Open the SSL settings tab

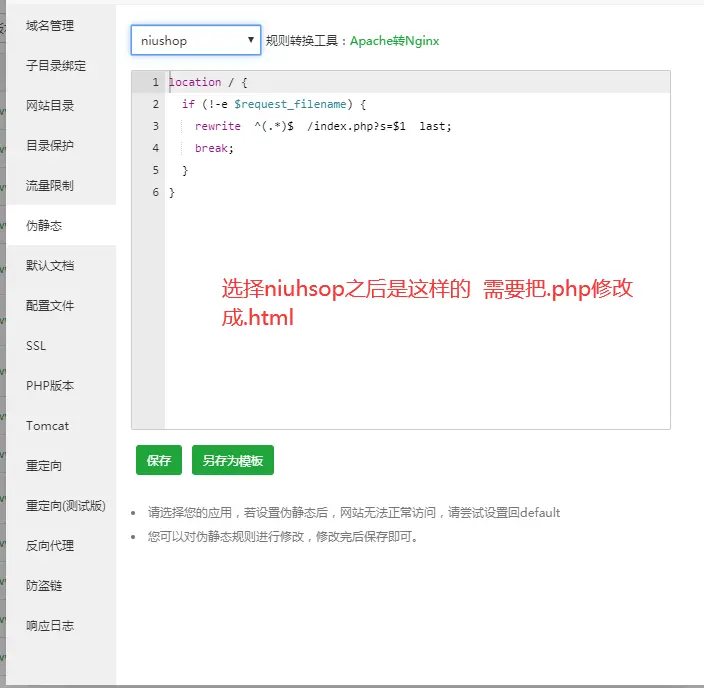pyautogui.click(x=36, y=346)
